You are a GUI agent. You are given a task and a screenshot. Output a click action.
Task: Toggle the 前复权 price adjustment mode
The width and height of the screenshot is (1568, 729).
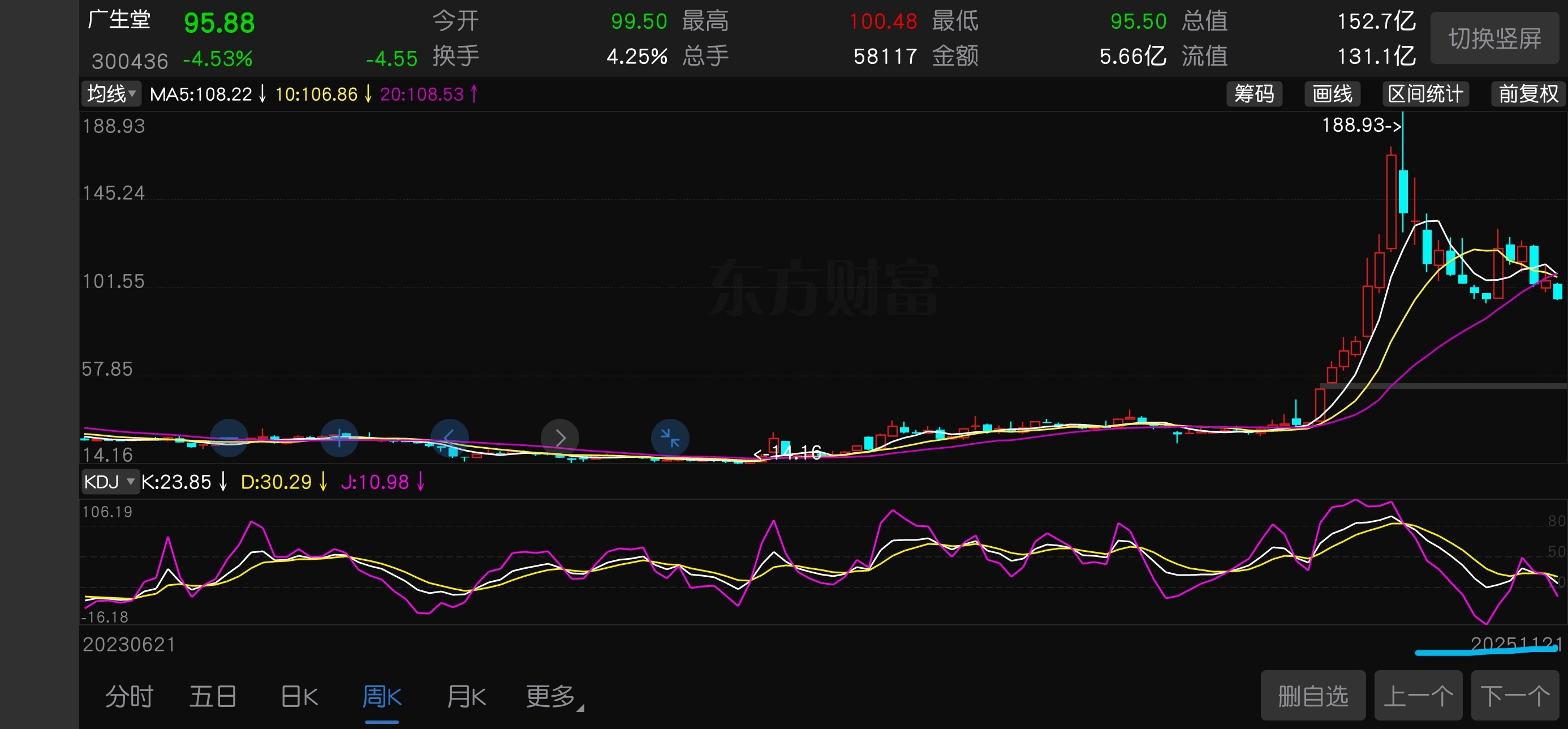pos(1528,94)
